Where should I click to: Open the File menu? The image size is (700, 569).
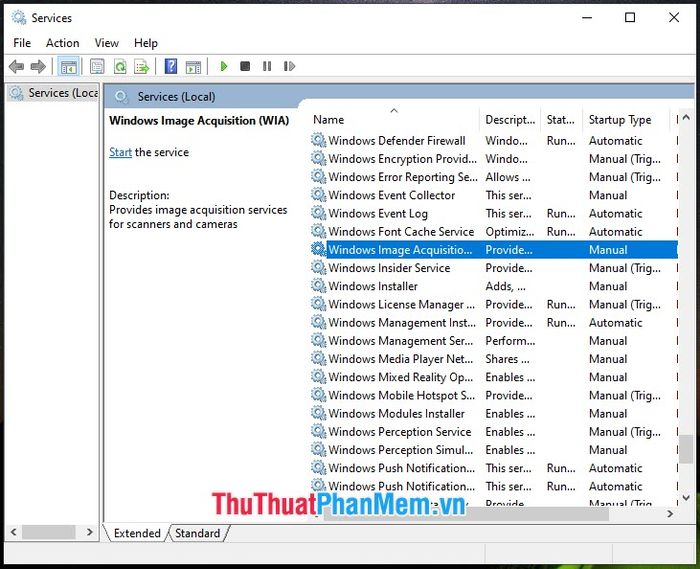(x=22, y=43)
